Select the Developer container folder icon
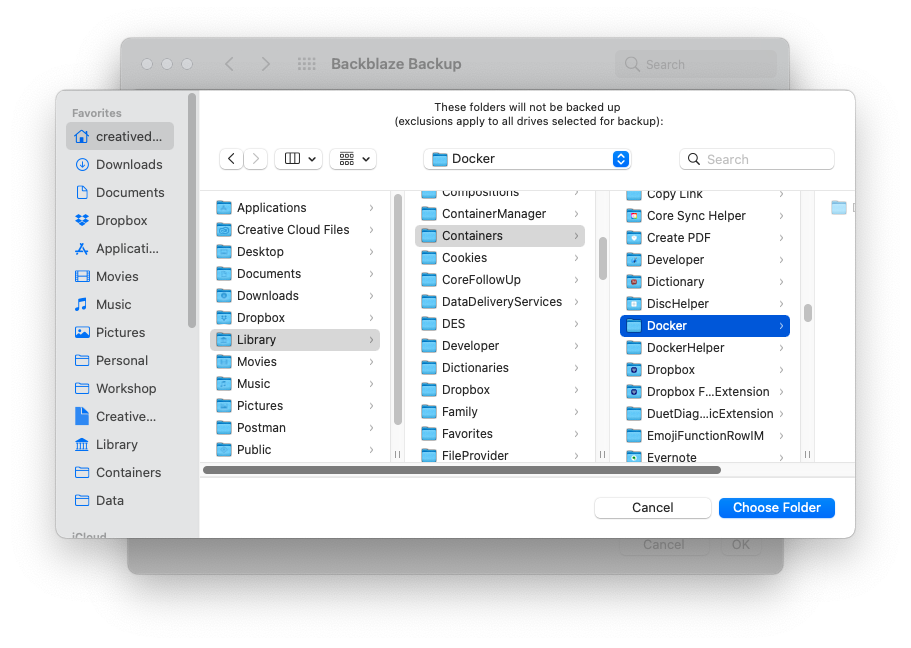The height and width of the screenshot is (648, 911). (634, 260)
